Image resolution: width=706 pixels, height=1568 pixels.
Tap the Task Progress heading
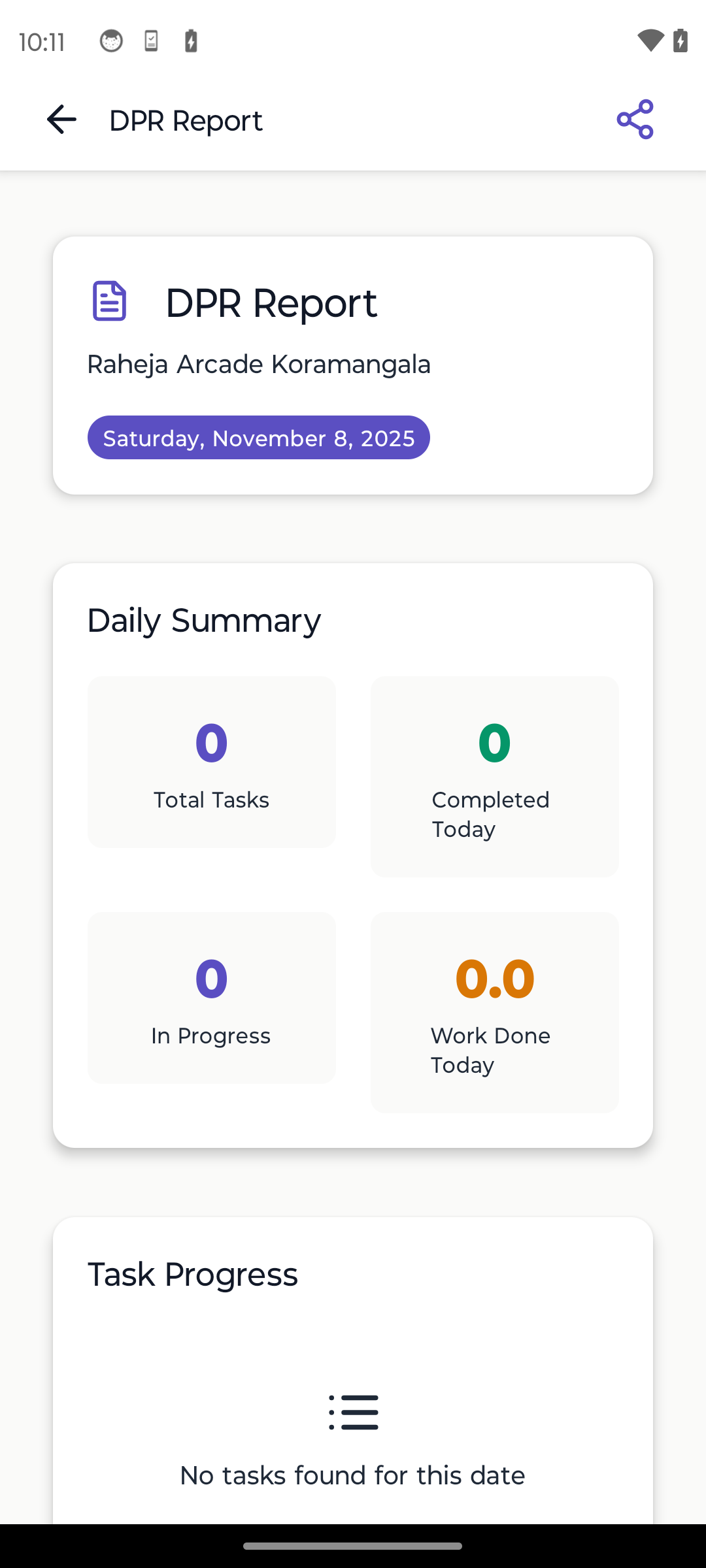[x=193, y=1275]
